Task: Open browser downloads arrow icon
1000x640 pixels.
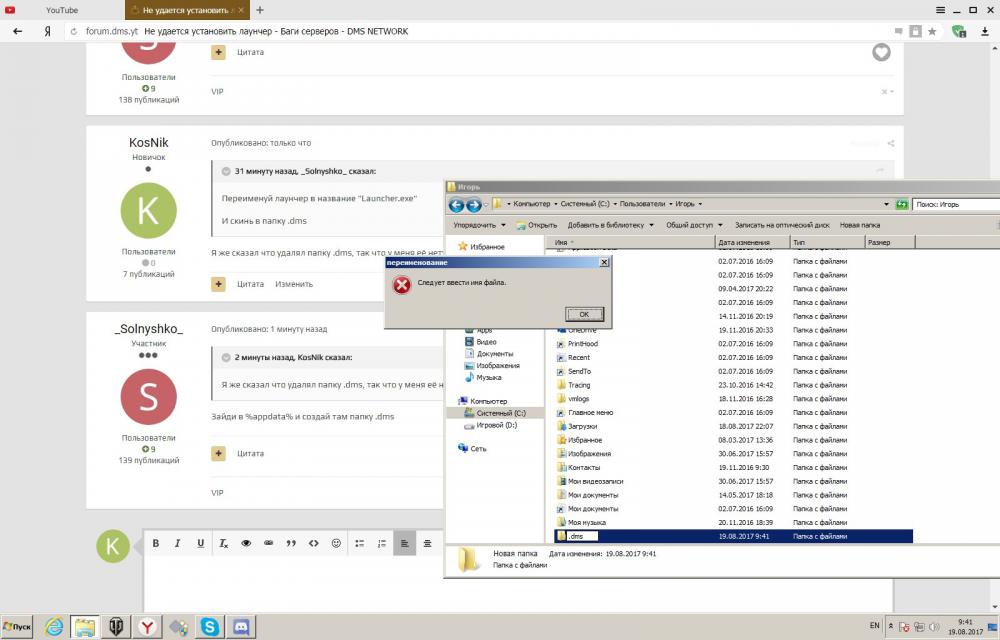Action: [985, 31]
